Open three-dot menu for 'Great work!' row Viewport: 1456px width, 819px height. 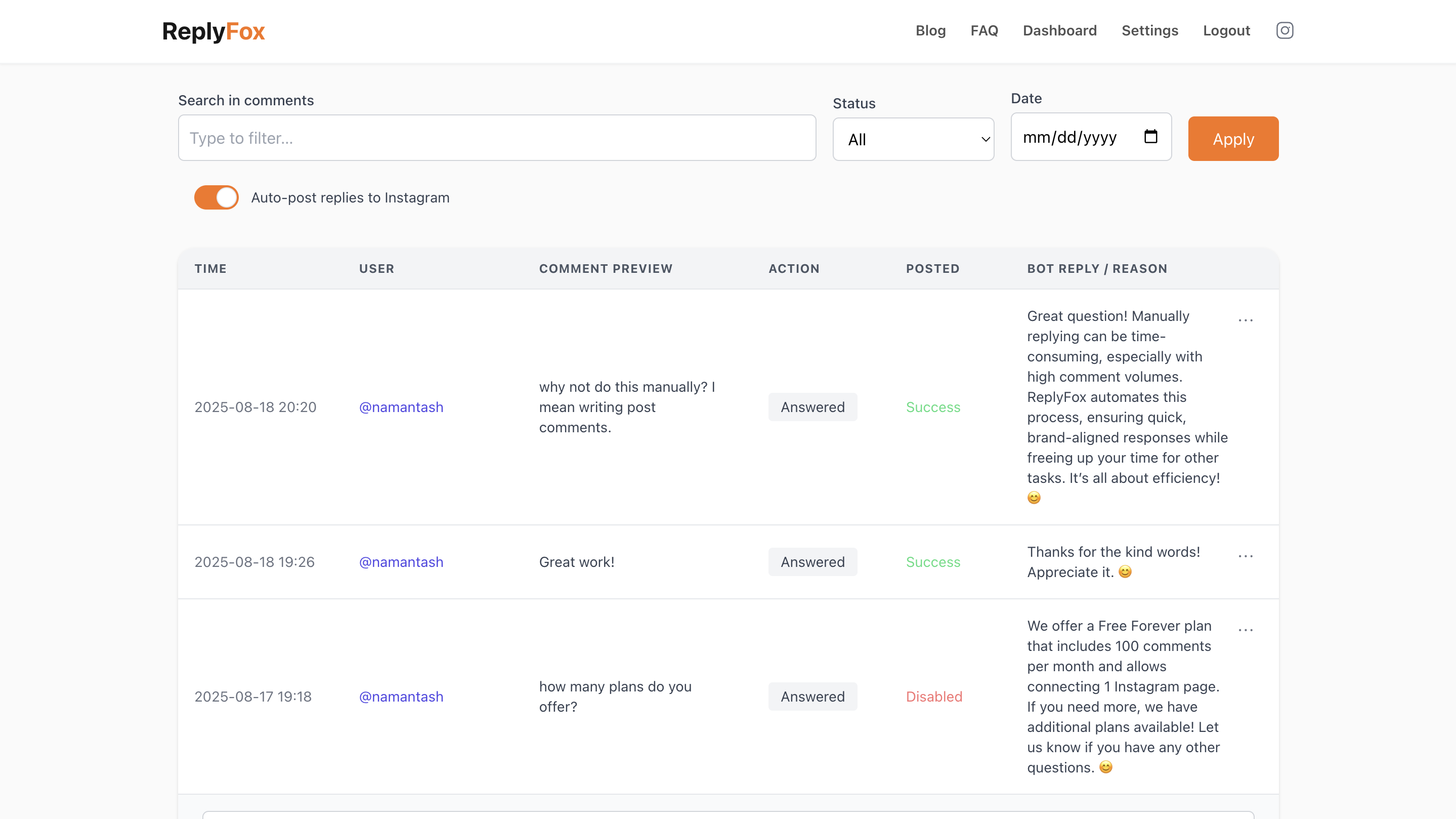1245,556
